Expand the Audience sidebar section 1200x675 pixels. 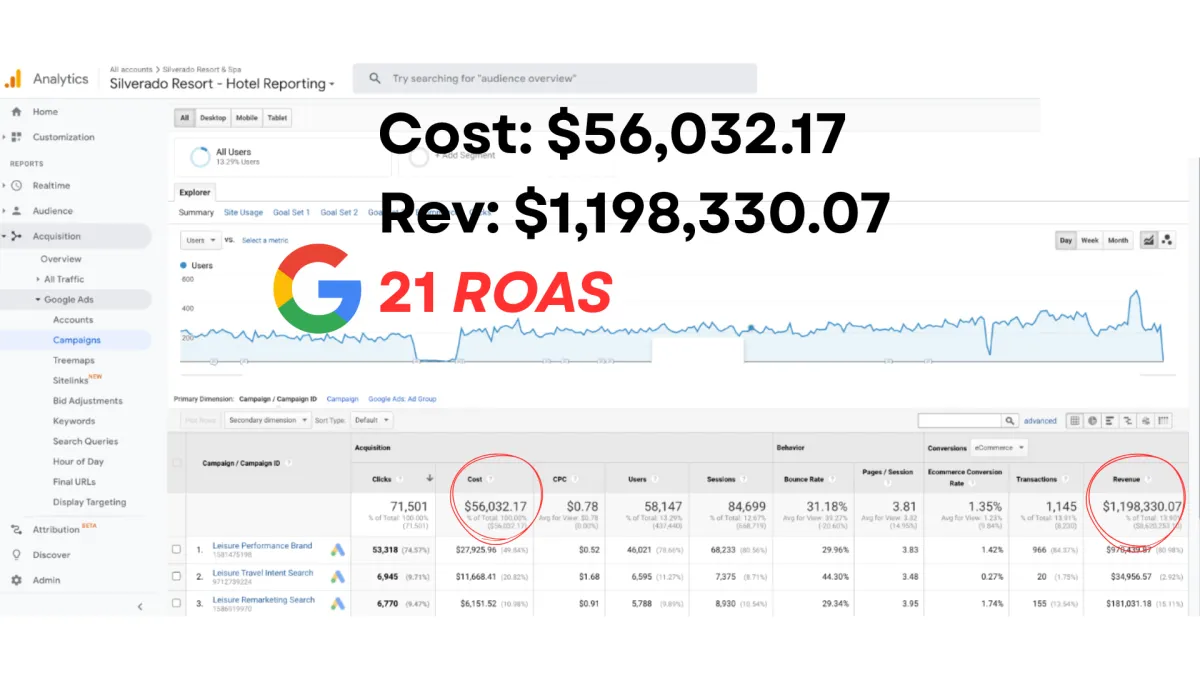(x=4, y=211)
